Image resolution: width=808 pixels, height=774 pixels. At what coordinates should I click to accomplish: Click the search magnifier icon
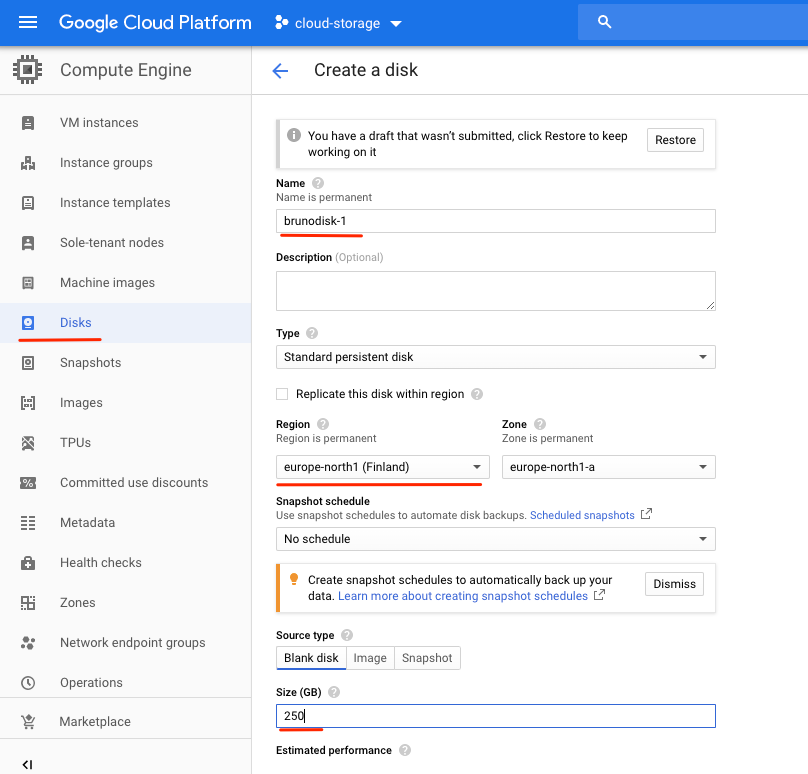604,22
